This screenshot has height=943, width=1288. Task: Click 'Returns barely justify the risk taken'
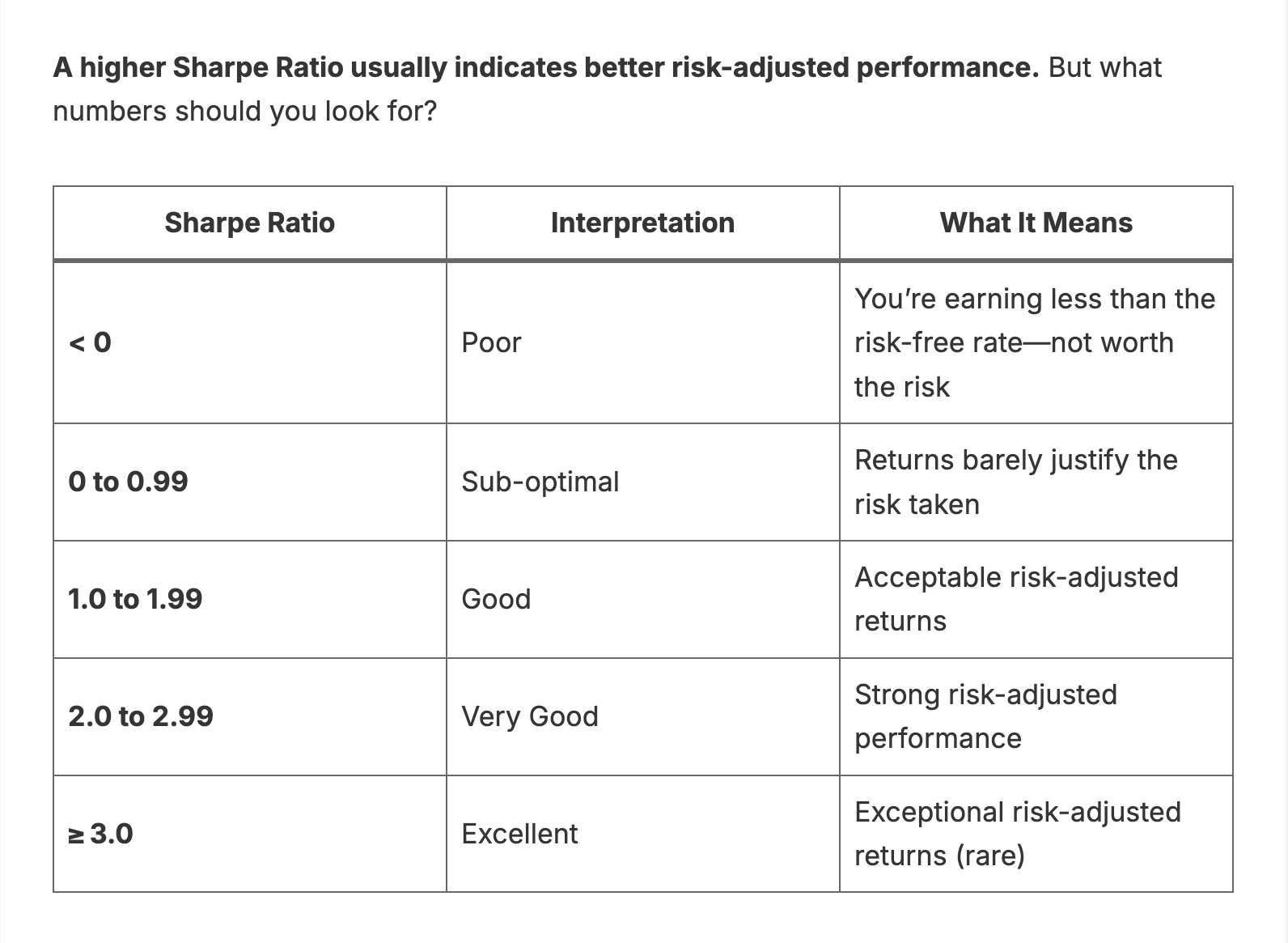(1015, 482)
